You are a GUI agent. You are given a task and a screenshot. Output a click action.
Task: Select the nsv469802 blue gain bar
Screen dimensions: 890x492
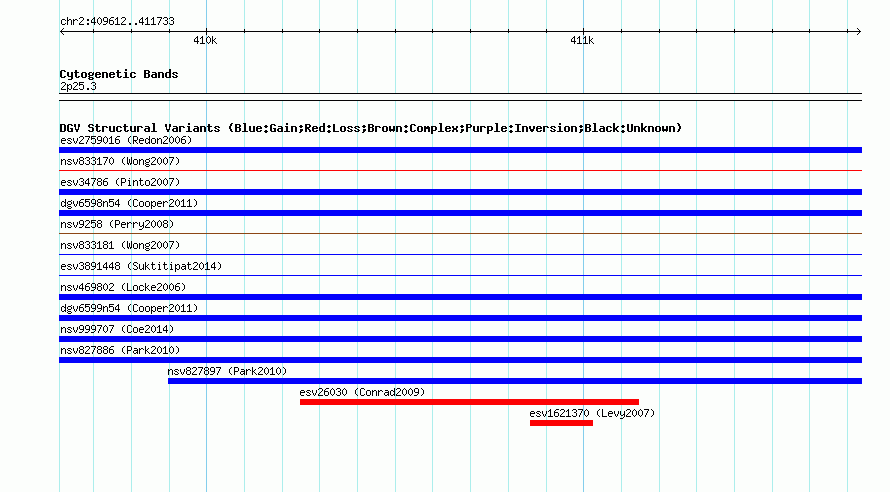coord(460,297)
